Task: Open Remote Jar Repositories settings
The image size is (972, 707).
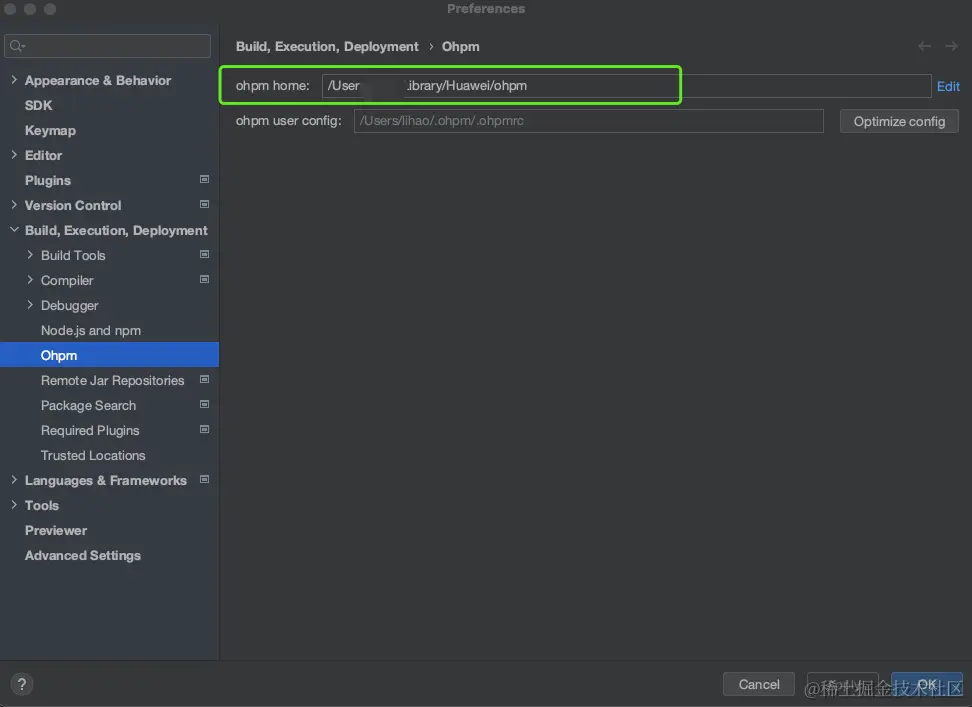Action: [x=112, y=380]
